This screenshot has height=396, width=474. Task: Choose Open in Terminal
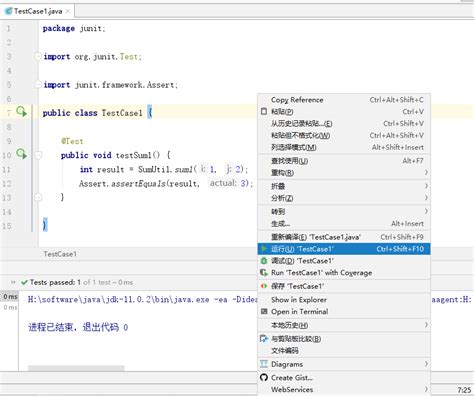[344, 311]
